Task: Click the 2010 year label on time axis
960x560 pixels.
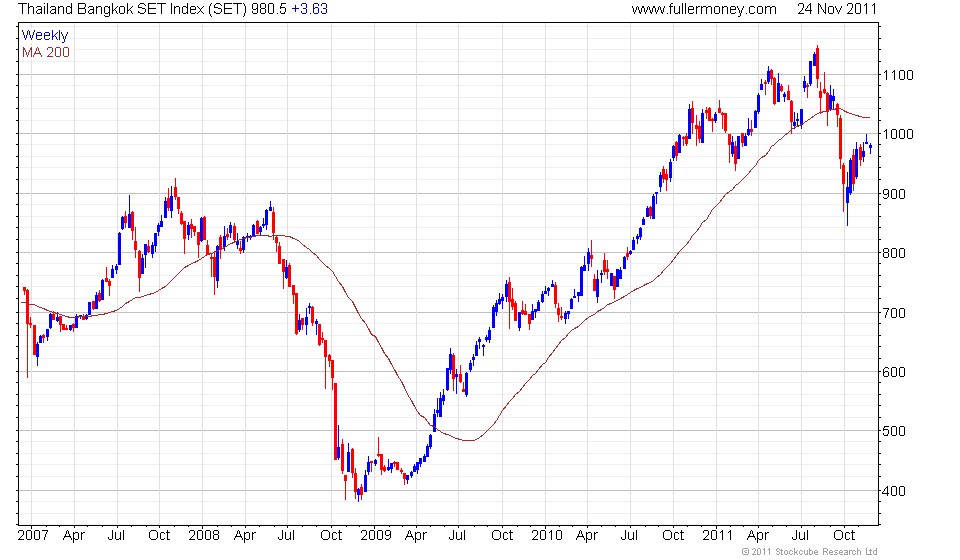Action: coord(547,536)
